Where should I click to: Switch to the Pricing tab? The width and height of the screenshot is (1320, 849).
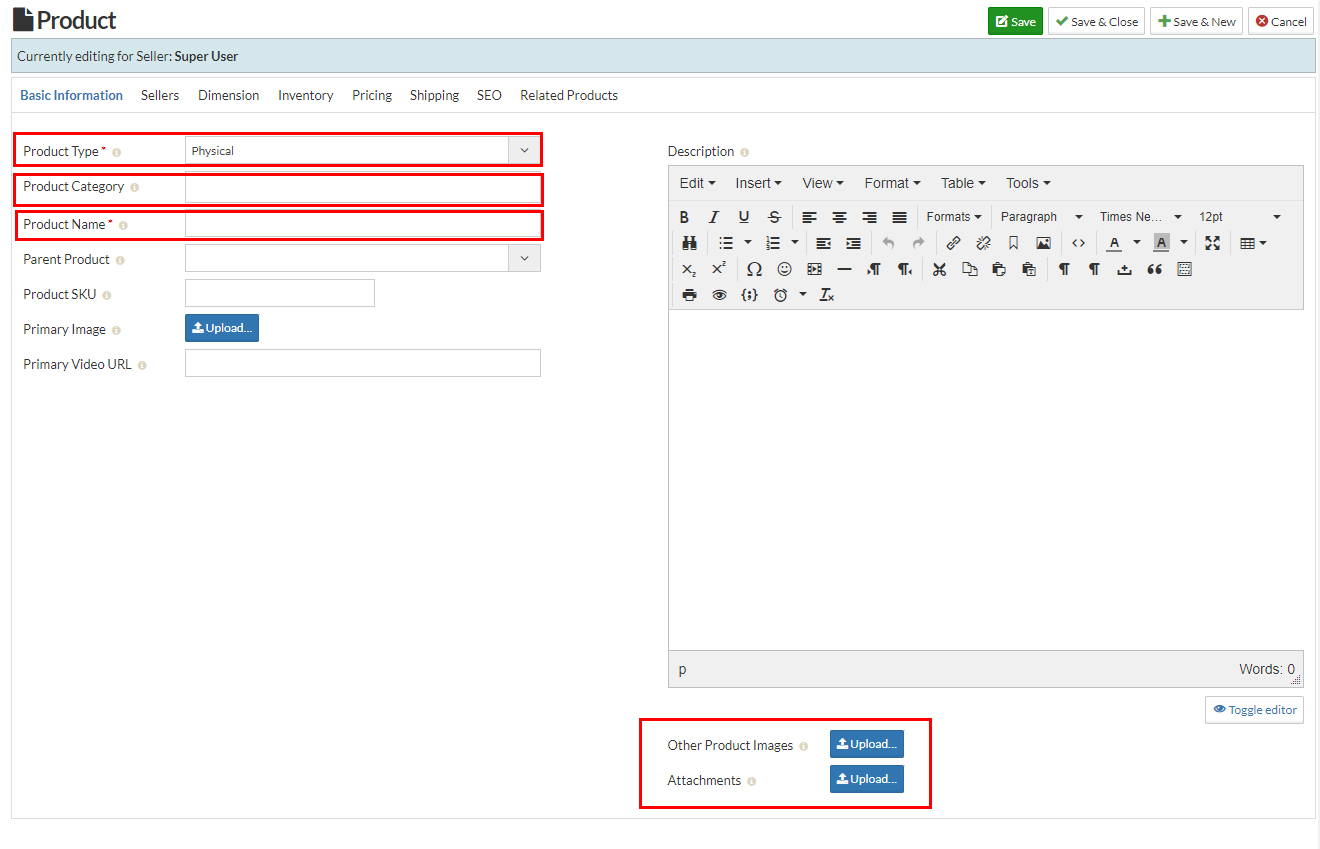371,95
